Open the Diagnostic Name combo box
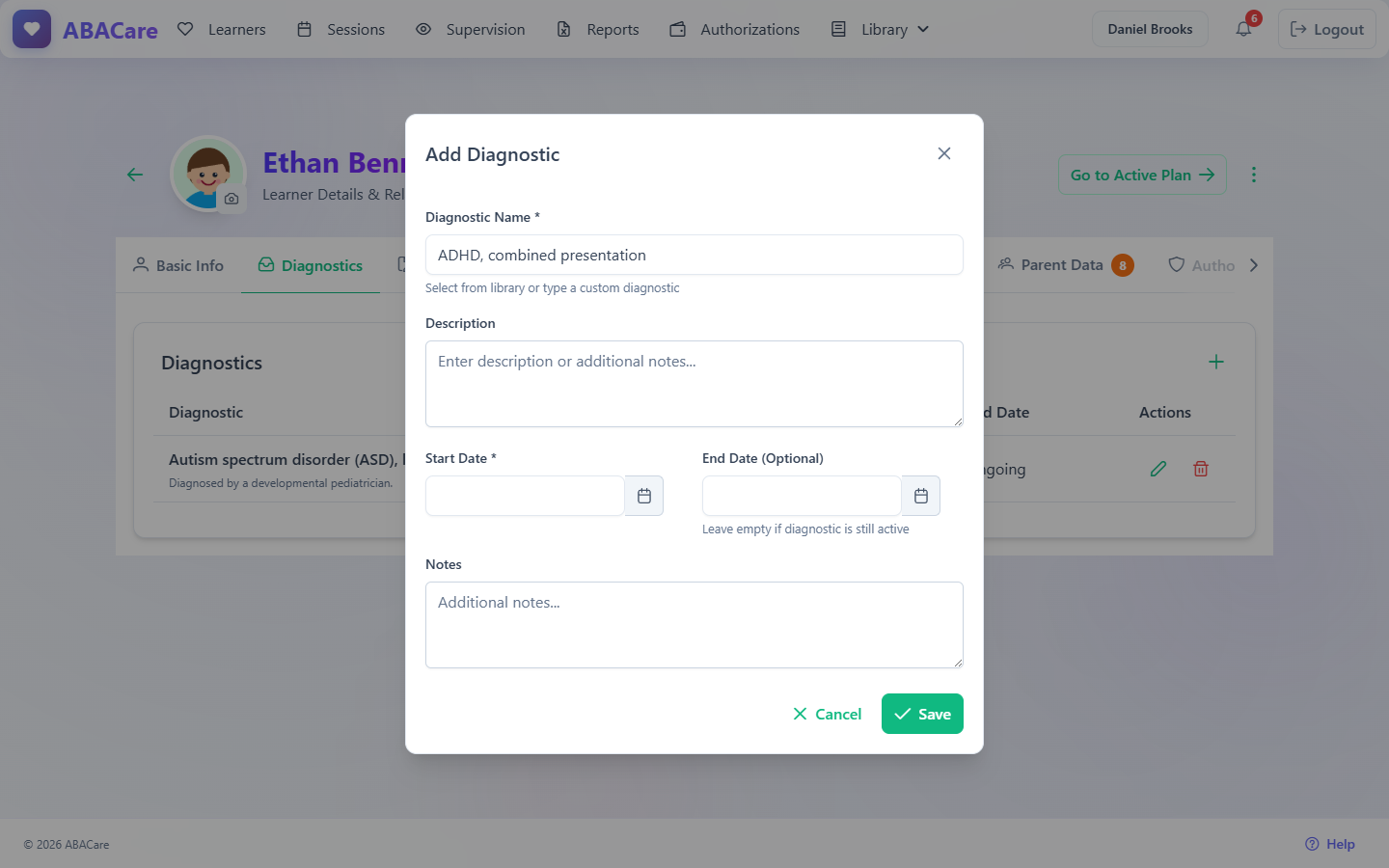Screen dimensions: 1389x868 point(694,255)
